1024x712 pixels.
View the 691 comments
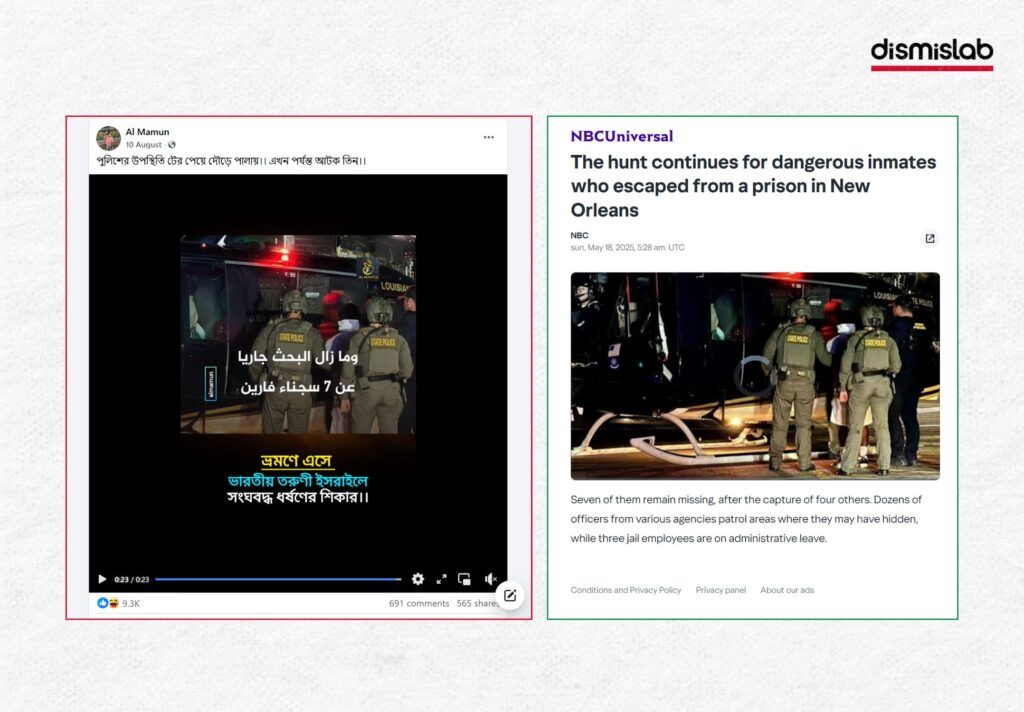pos(419,603)
